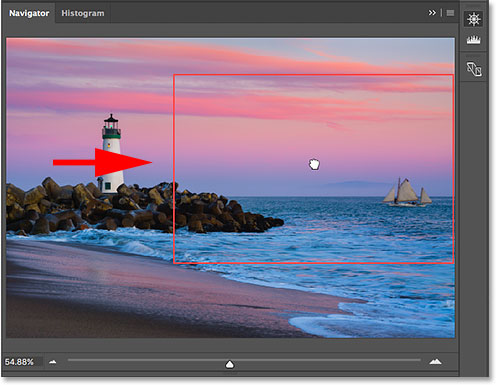Image resolution: width=497 pixels, height=386 pixels.
Task: Click the zoom out small mountains icon
Action: coord(53,362)
